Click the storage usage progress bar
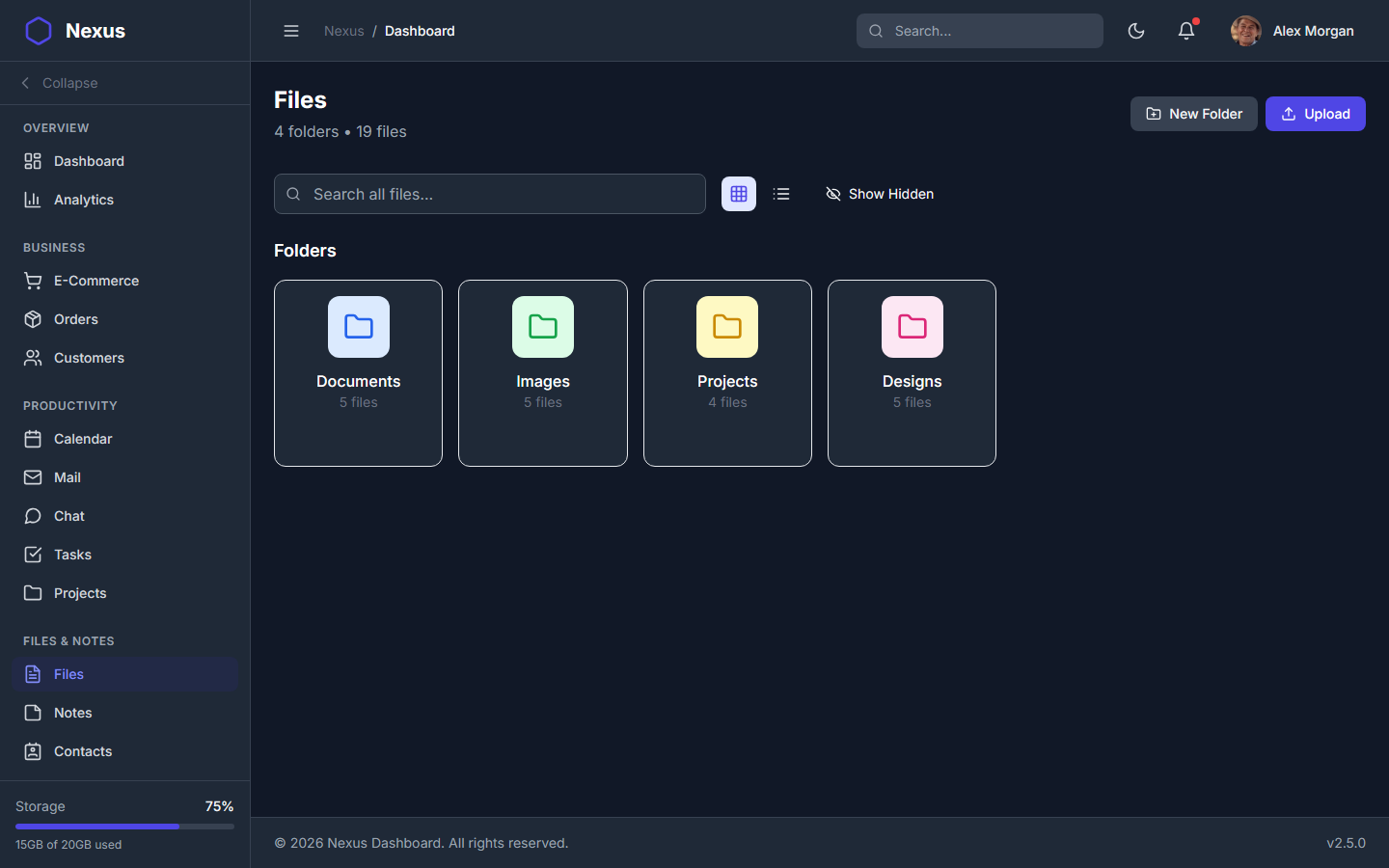Image resolution: width=1389 pixels, height=868 pixels. point(124,827)
